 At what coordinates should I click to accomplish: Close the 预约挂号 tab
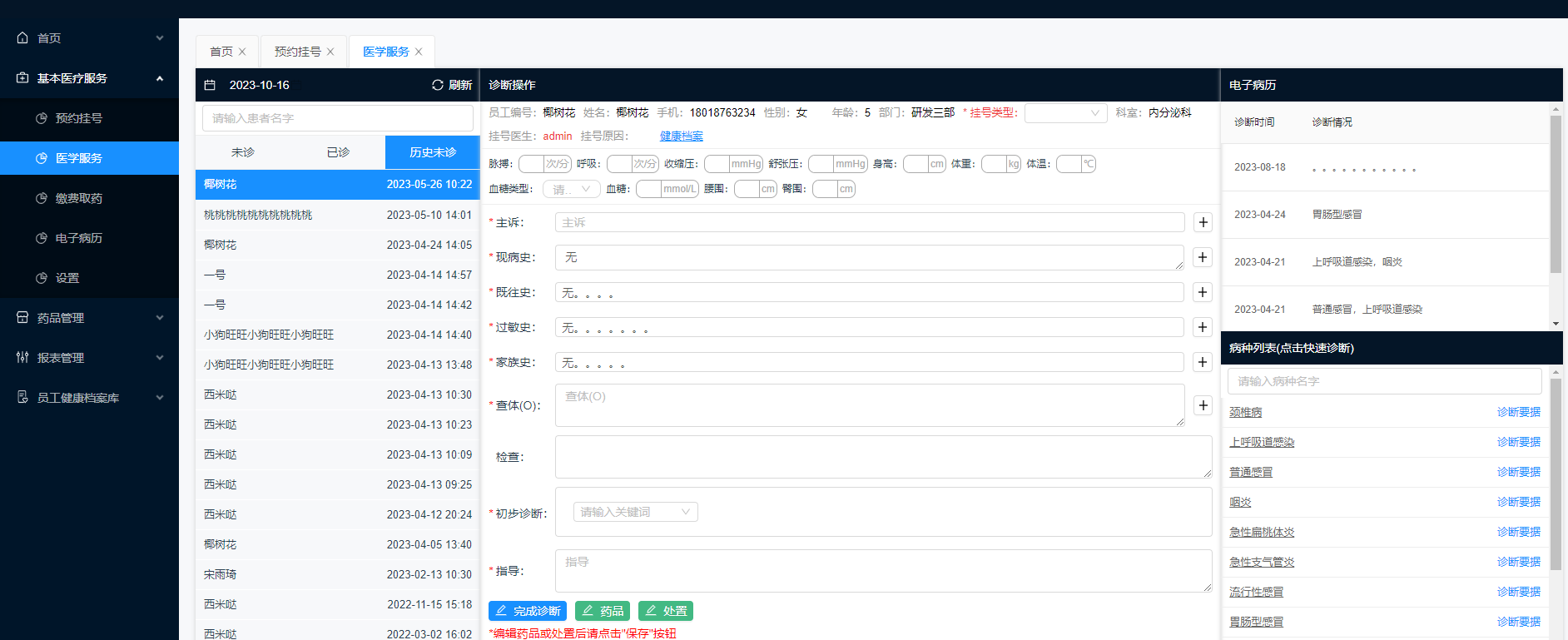tap(330, 52)
